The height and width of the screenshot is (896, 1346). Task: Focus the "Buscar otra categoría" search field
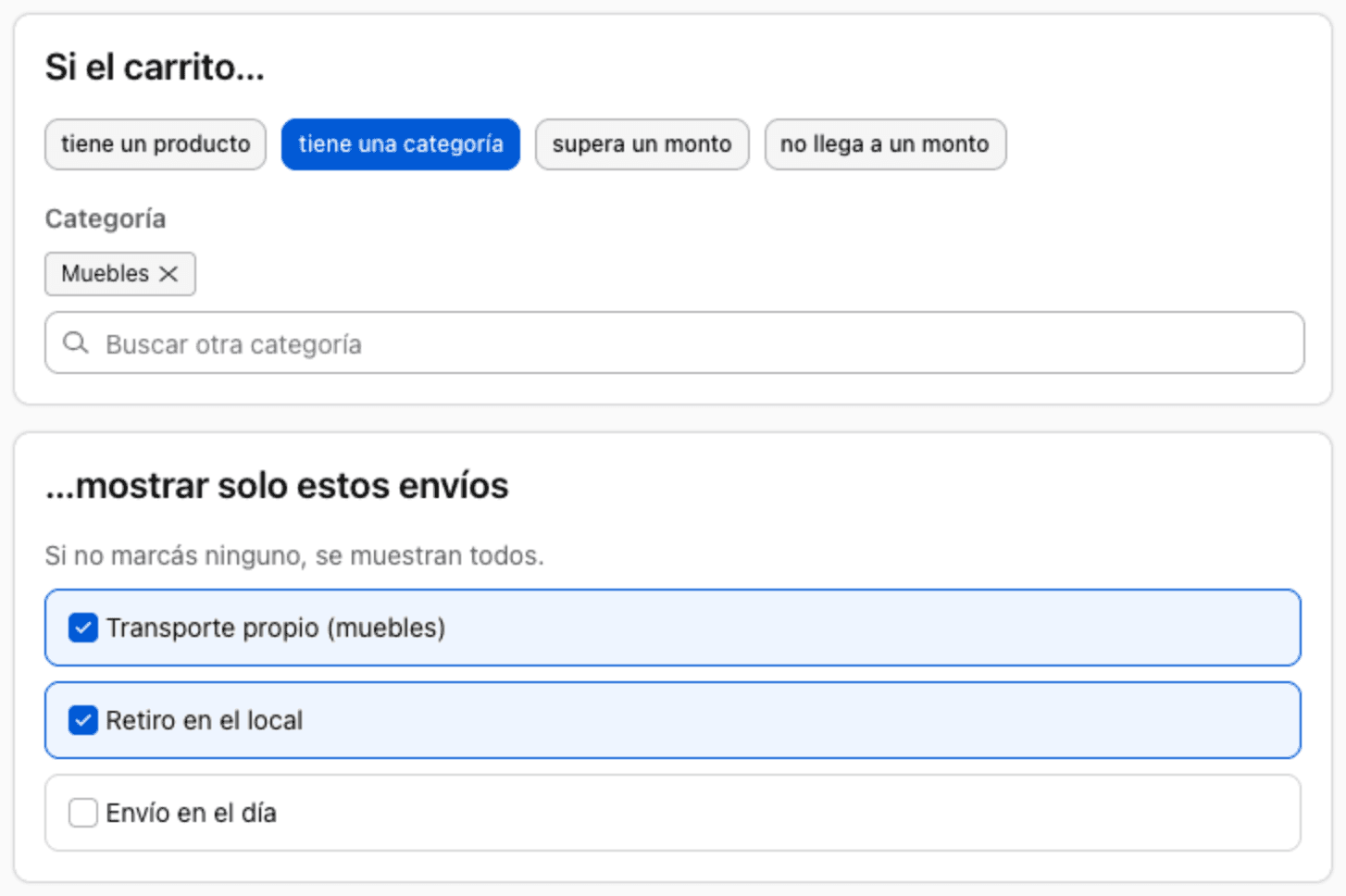[675, 343]
